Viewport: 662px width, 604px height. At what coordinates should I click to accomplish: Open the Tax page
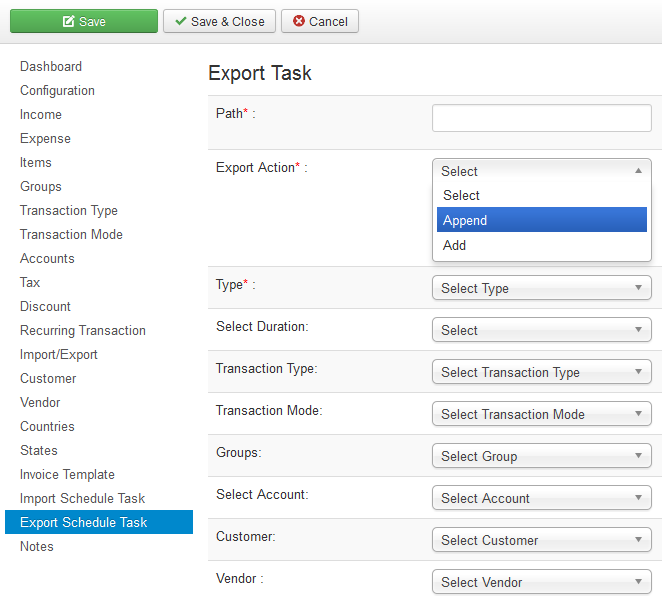(x=30, y=282)
